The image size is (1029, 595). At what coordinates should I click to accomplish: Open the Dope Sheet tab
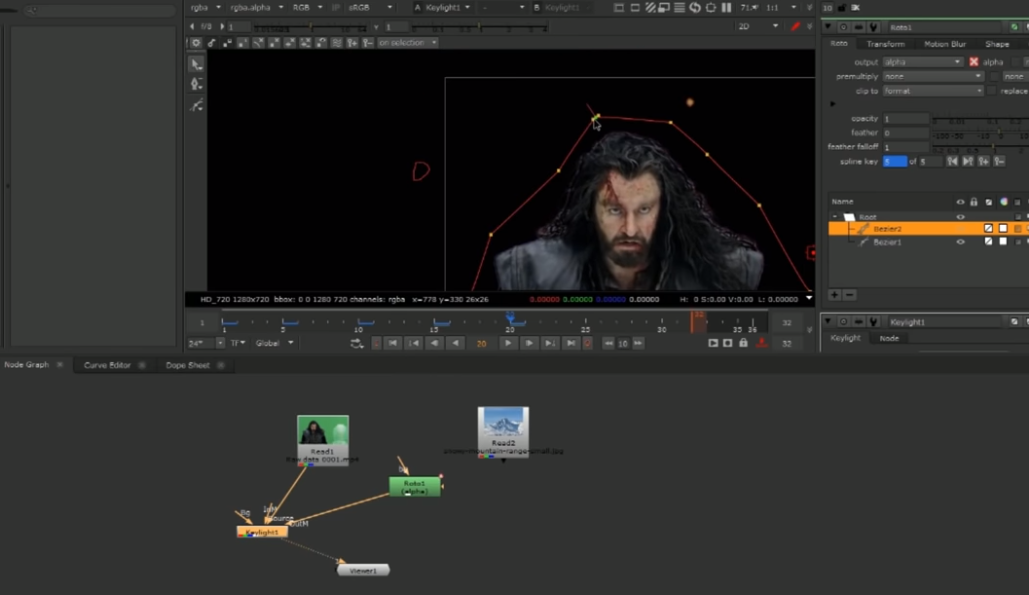coord(188,365)
